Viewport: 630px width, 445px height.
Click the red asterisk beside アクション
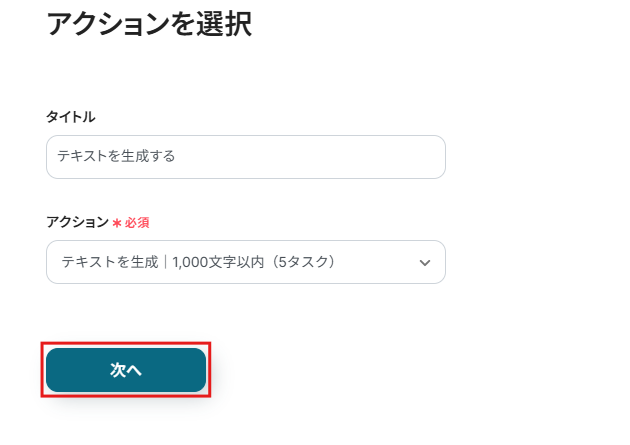(x=117, y=222)
